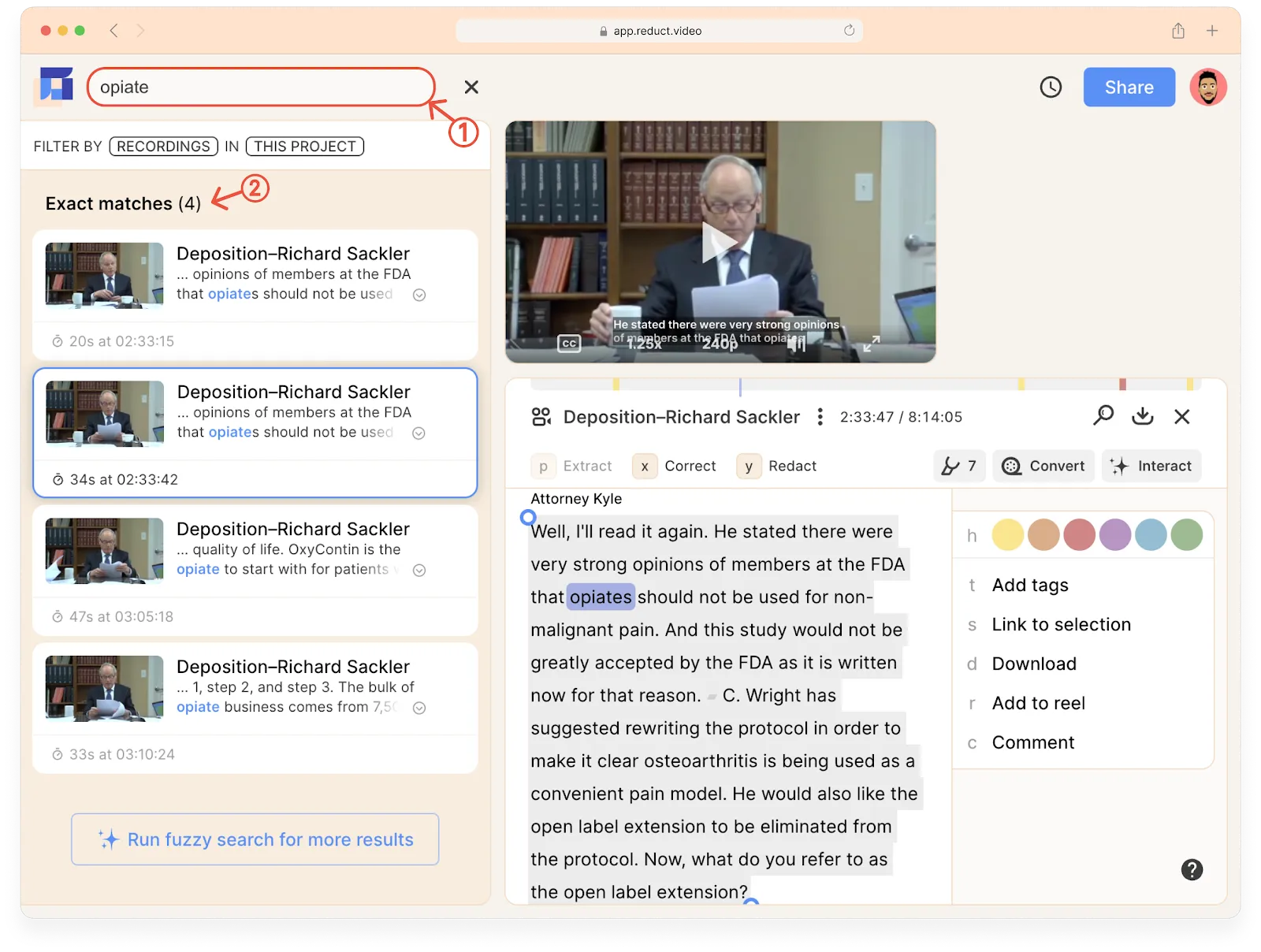Toggle closed captions (CC) on the video
The image size is (1261, 952).
point(569,344)
